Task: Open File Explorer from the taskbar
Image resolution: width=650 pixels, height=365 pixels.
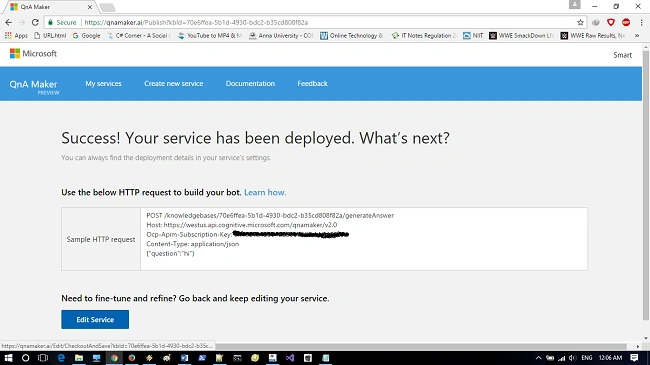Action: pyautogui.click(x=79, y=358)
